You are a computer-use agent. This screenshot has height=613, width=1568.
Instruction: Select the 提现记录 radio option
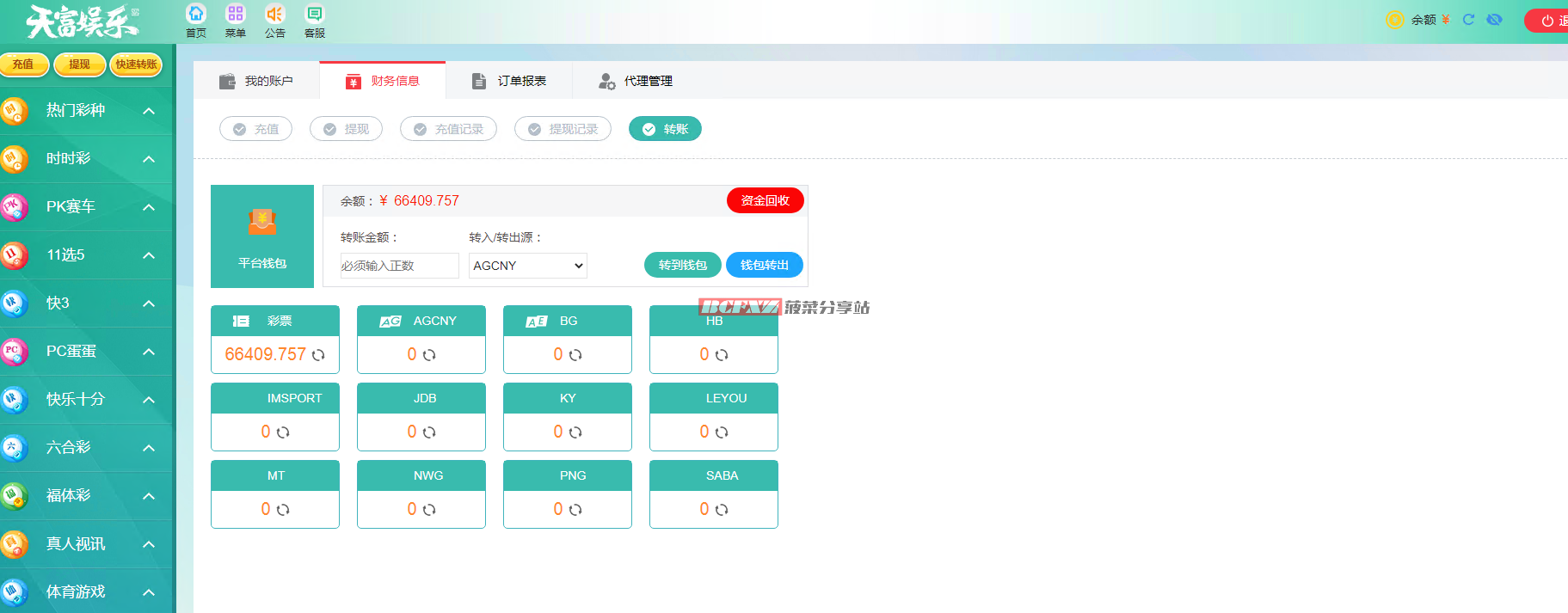[563, 129]
